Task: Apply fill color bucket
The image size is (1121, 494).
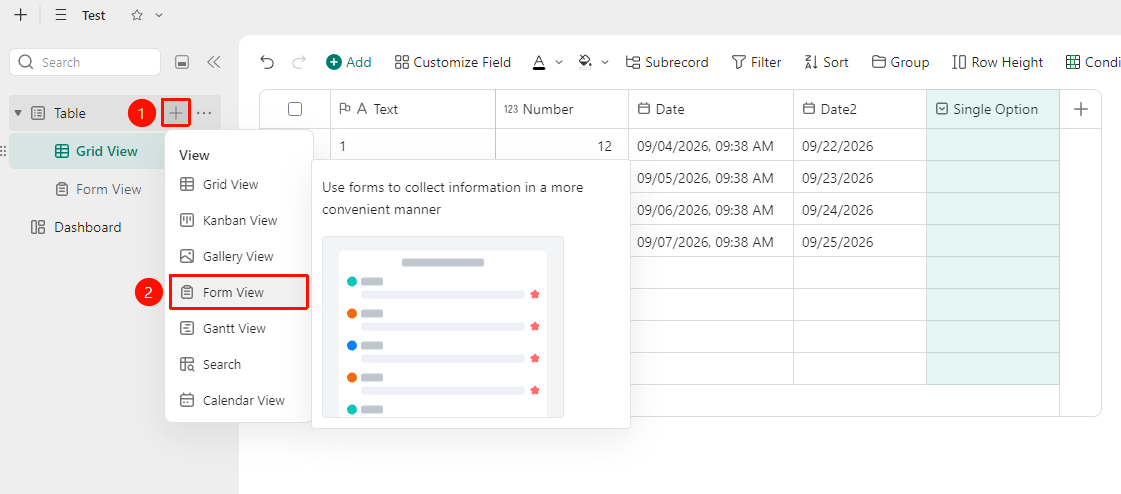Action: click(x=585, y=62)
